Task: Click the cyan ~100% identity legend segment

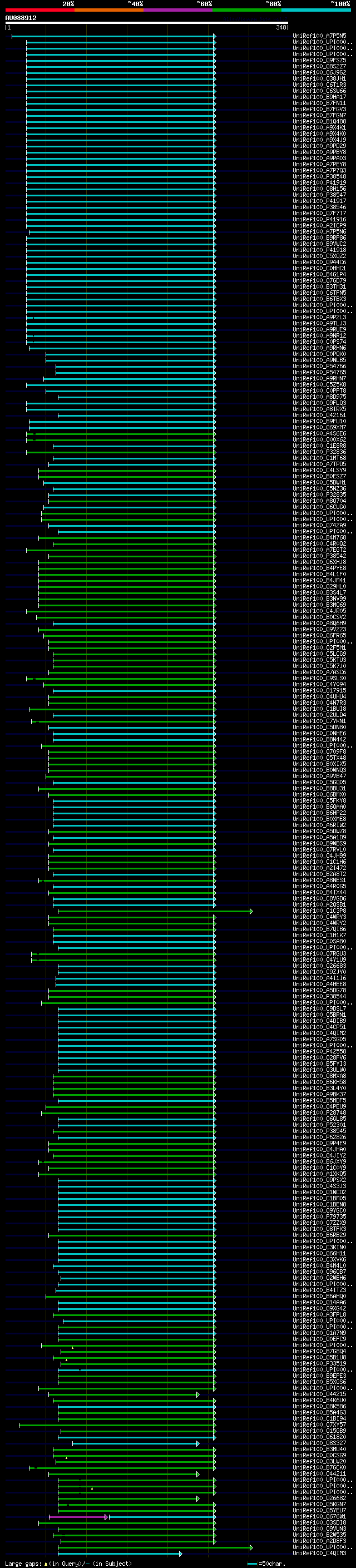Action: [x=316, y=10]
